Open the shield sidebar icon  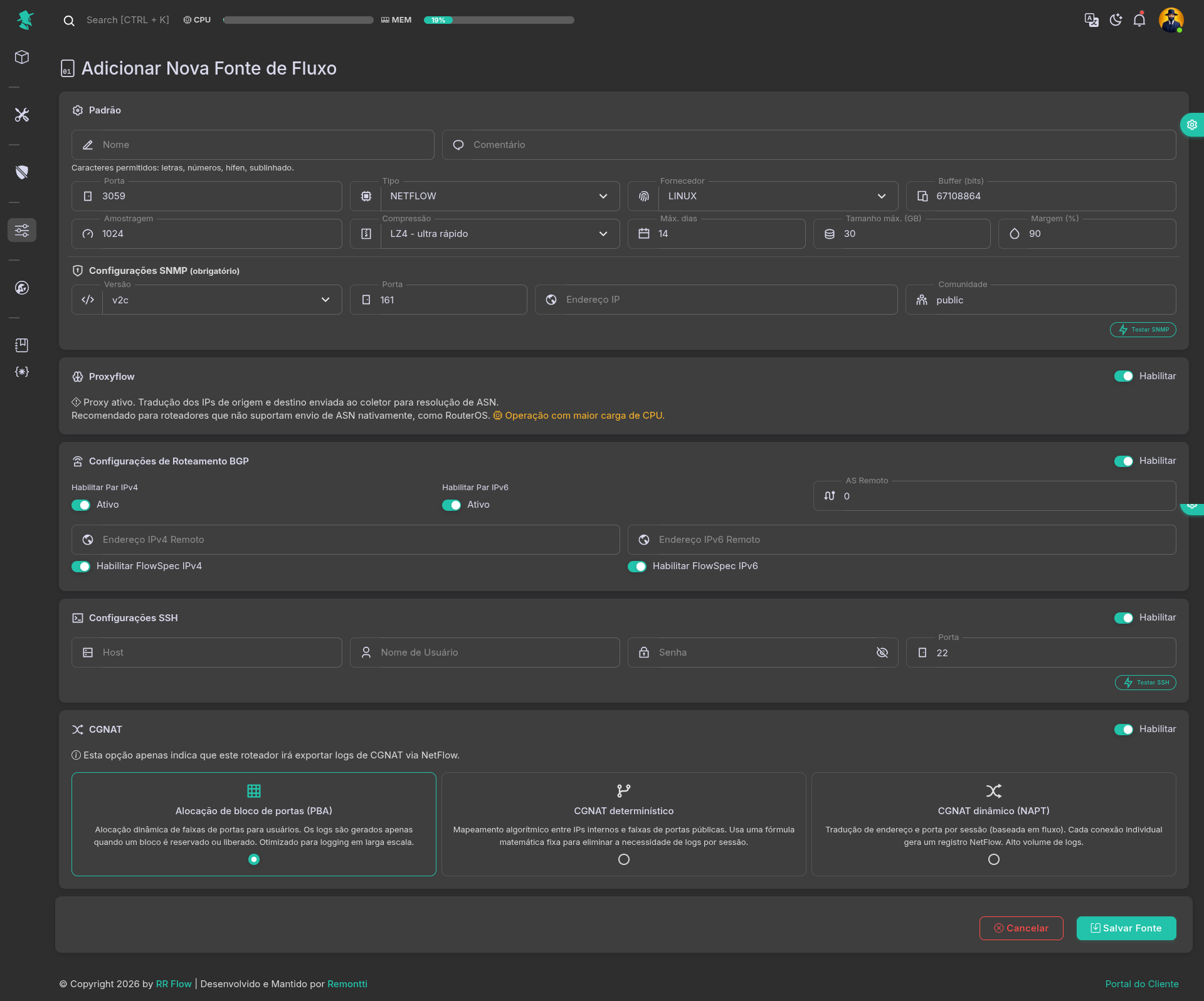pyautogui.click(x=22, y=172)
